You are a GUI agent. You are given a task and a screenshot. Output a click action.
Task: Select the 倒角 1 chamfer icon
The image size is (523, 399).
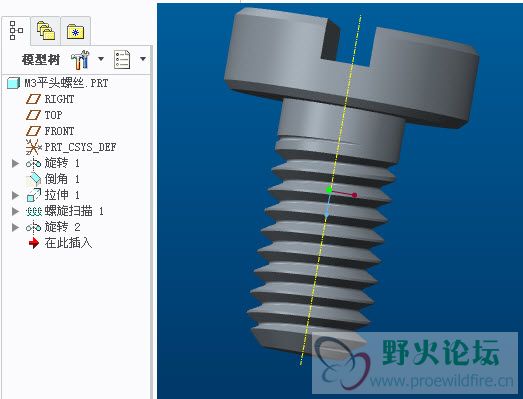(33, 179)
